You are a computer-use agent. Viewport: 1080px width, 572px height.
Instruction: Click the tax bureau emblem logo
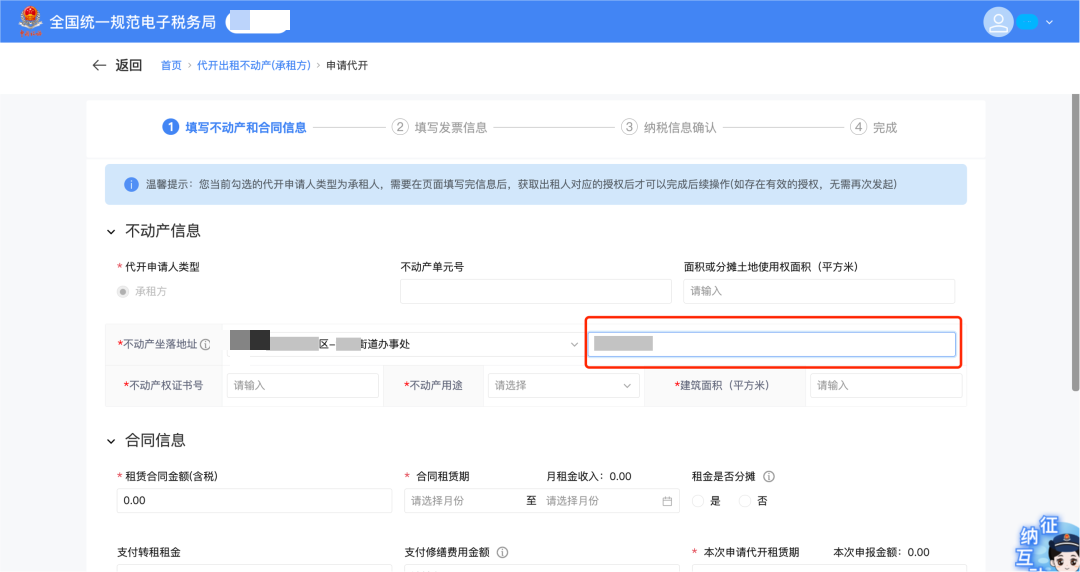[30, 21]
